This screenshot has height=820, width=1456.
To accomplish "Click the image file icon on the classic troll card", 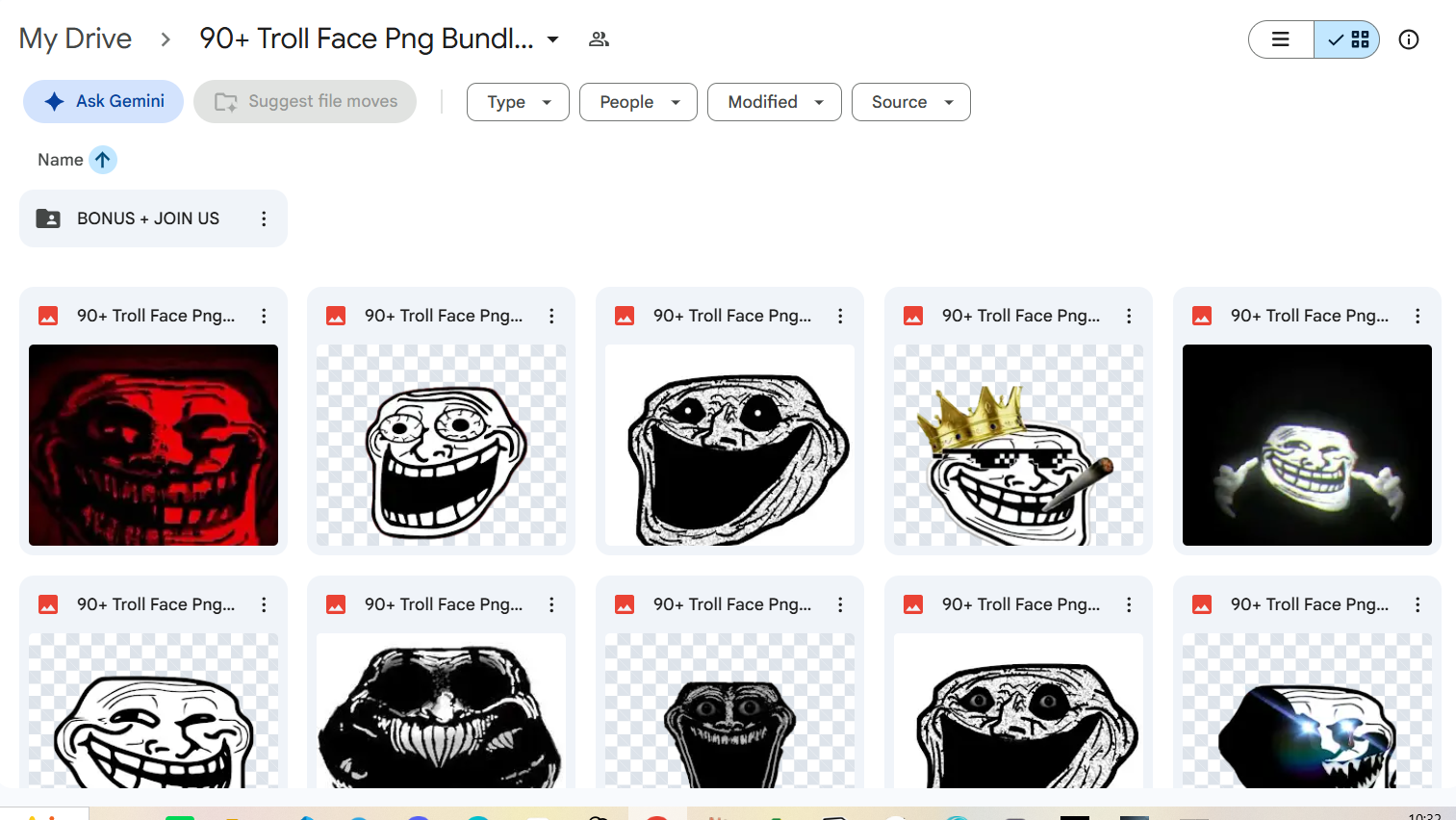I will (48, 604).
